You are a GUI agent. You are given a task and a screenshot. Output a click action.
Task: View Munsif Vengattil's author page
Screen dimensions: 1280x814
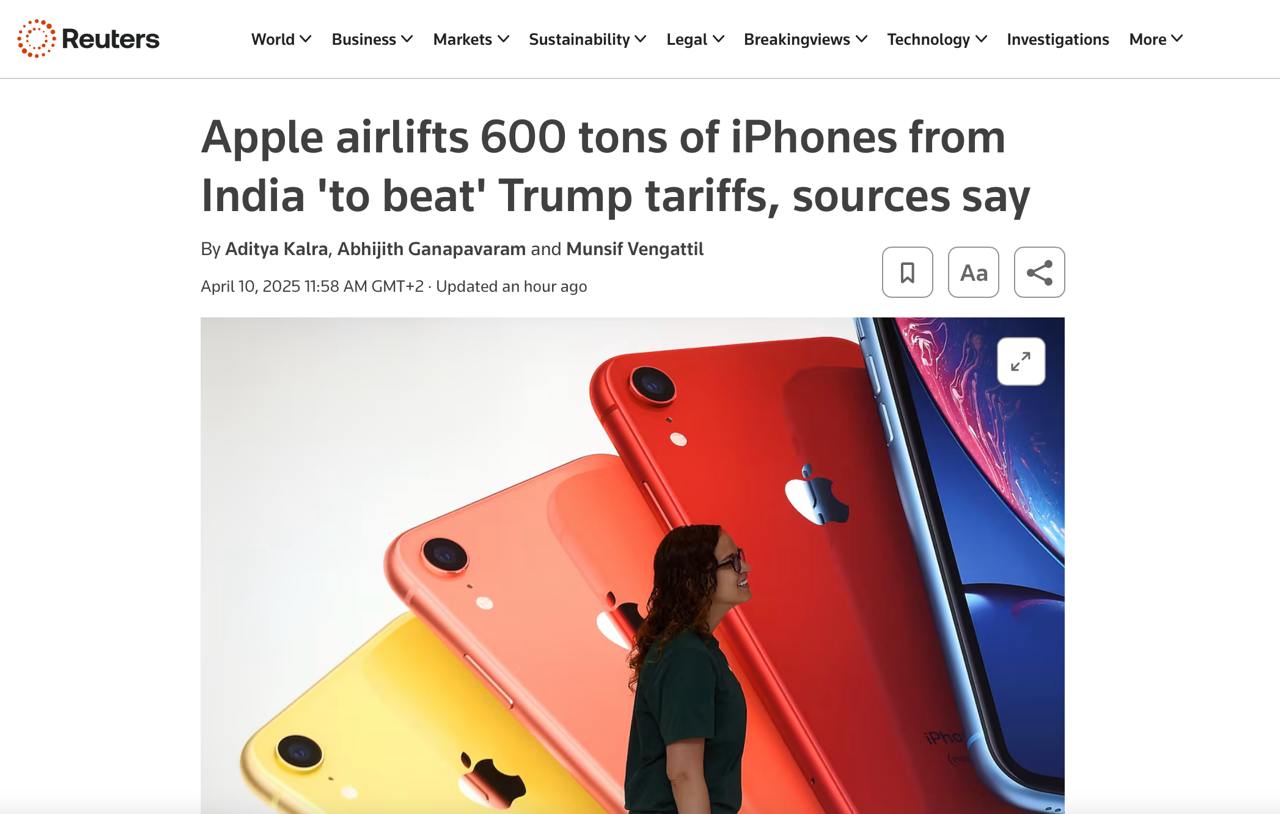(635, 249)
